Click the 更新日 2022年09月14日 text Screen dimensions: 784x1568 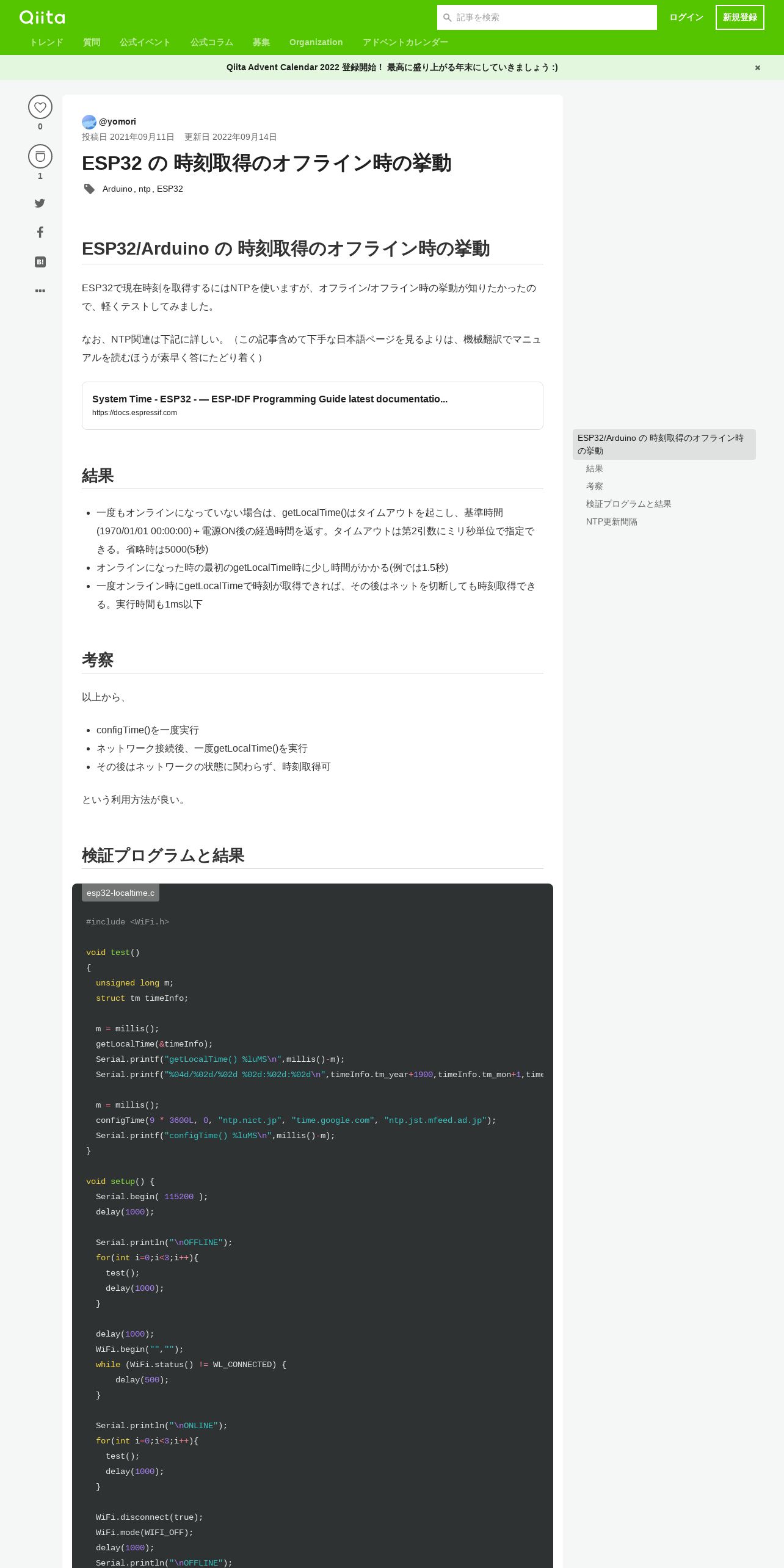pyautogui.click(x=231, y=137)
